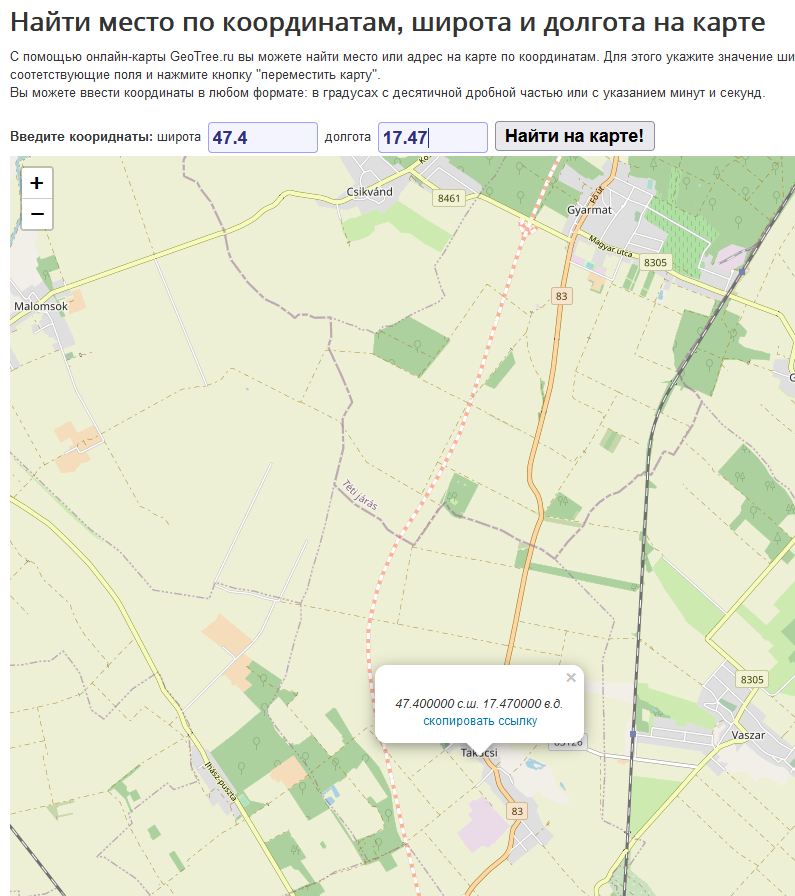This screenshot has height=896, width=795.
Task: Click the Csikvánd town label
Action: [x=367, y=191]
